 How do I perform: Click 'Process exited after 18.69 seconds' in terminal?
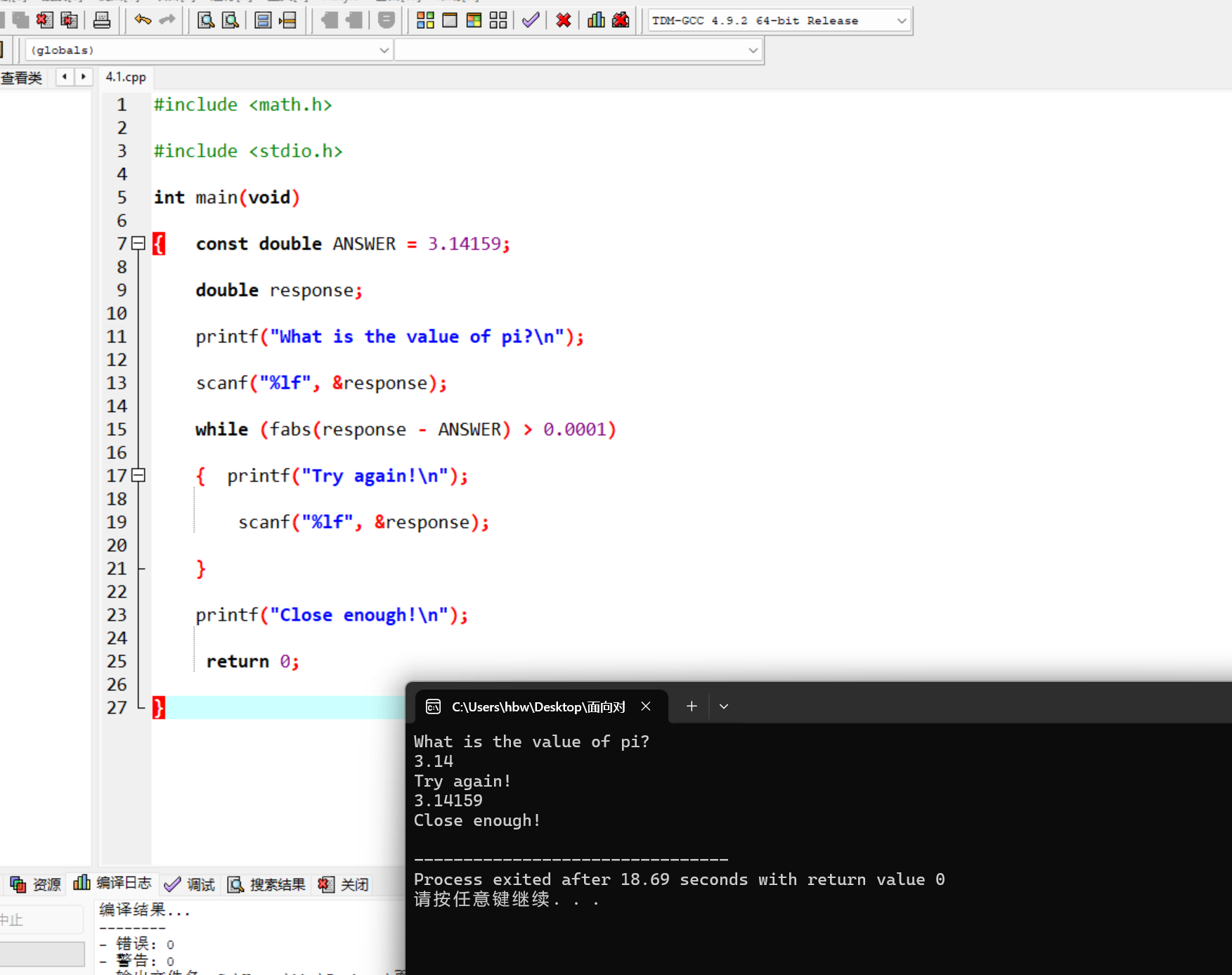coord(581,879)
